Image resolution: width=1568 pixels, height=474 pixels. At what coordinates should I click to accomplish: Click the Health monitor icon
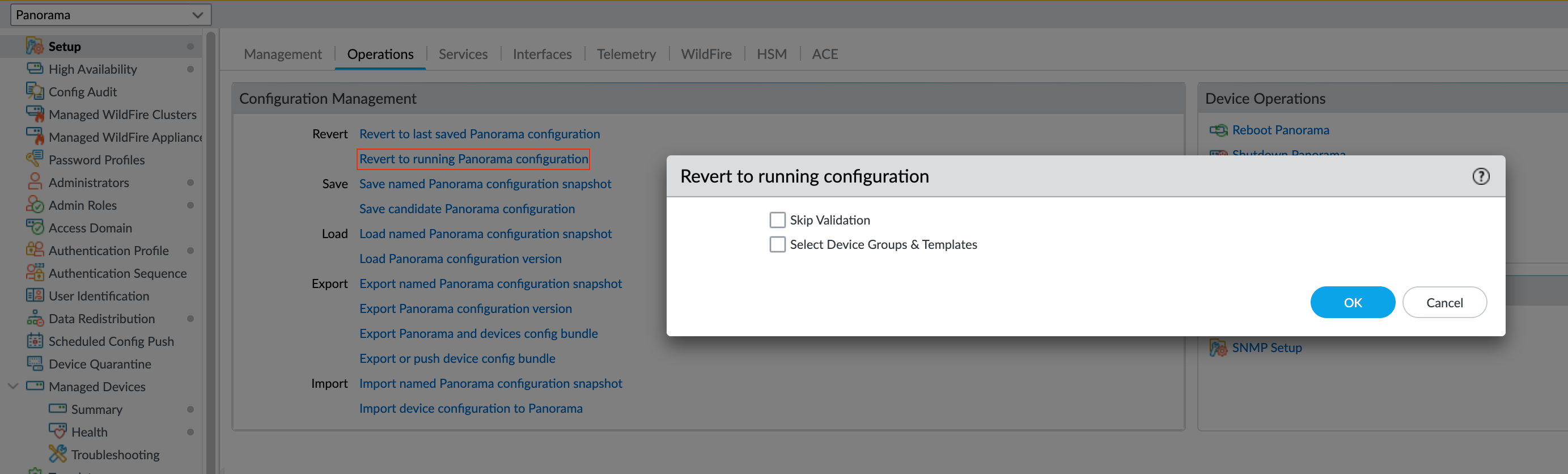pyautogui.click(x=57, y=431)
